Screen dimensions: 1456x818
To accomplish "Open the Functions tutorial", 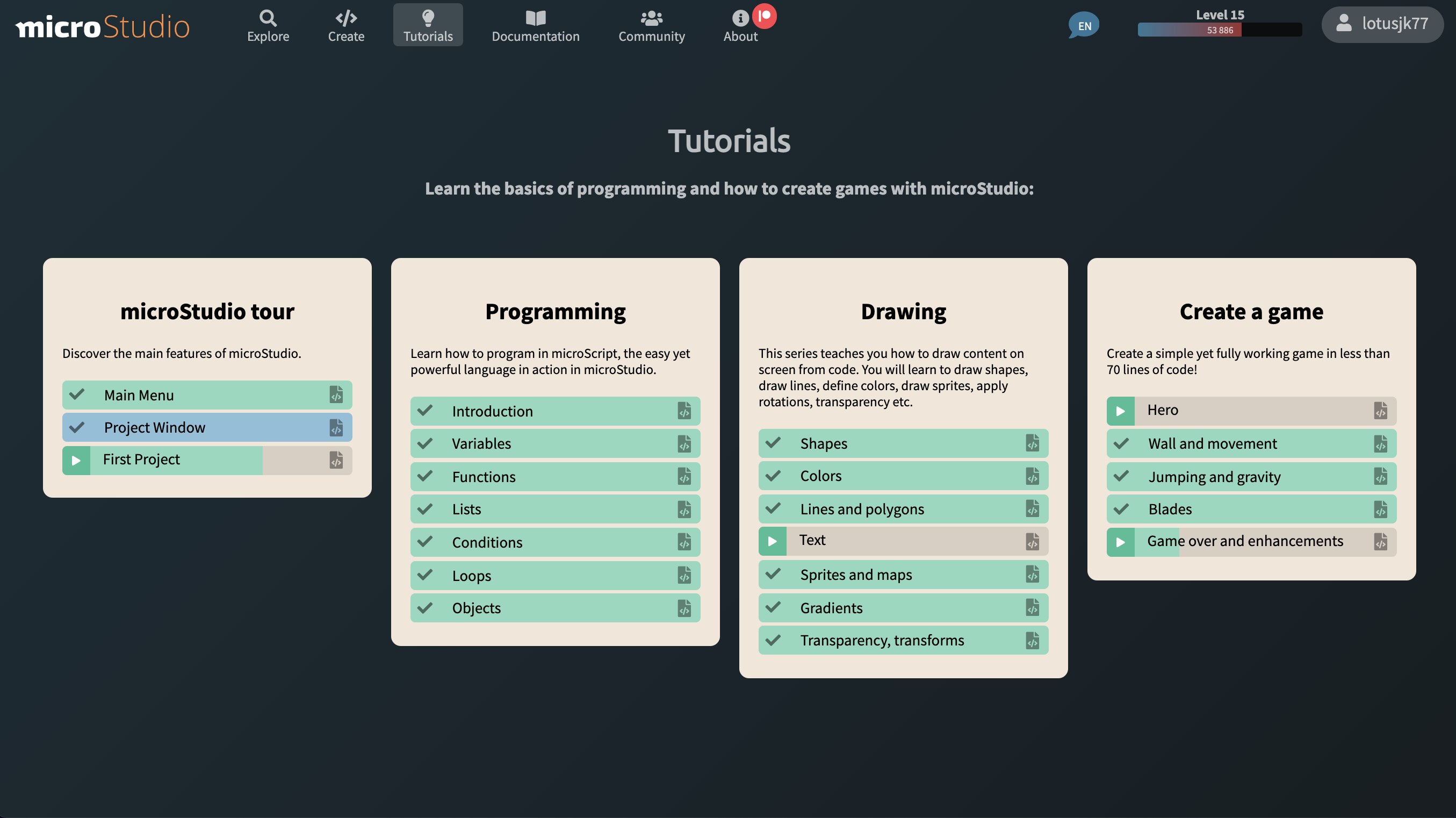I will click(555, 477).
